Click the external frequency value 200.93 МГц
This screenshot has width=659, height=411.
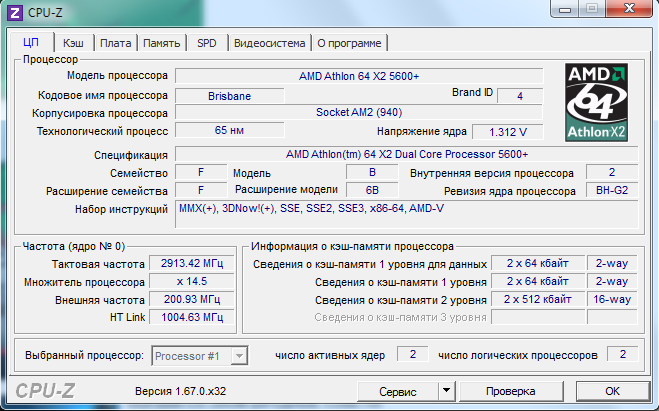(192, 300)
